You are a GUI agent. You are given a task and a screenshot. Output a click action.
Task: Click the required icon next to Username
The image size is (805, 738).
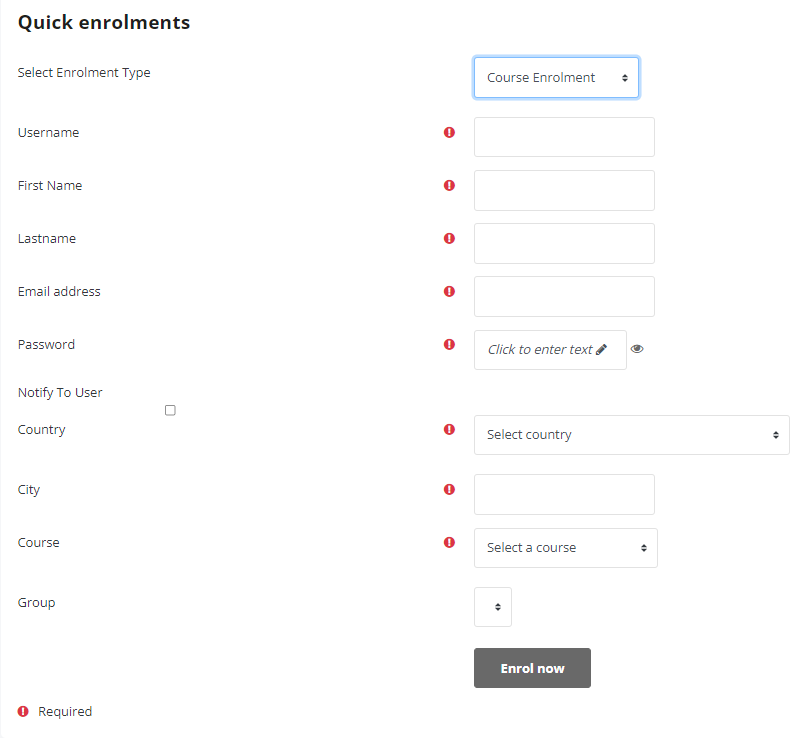[449, 133]
